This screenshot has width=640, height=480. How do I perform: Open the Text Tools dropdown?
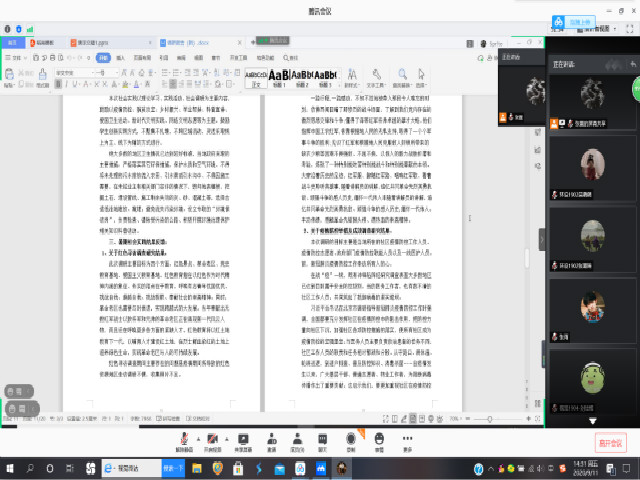coord(376,78)
